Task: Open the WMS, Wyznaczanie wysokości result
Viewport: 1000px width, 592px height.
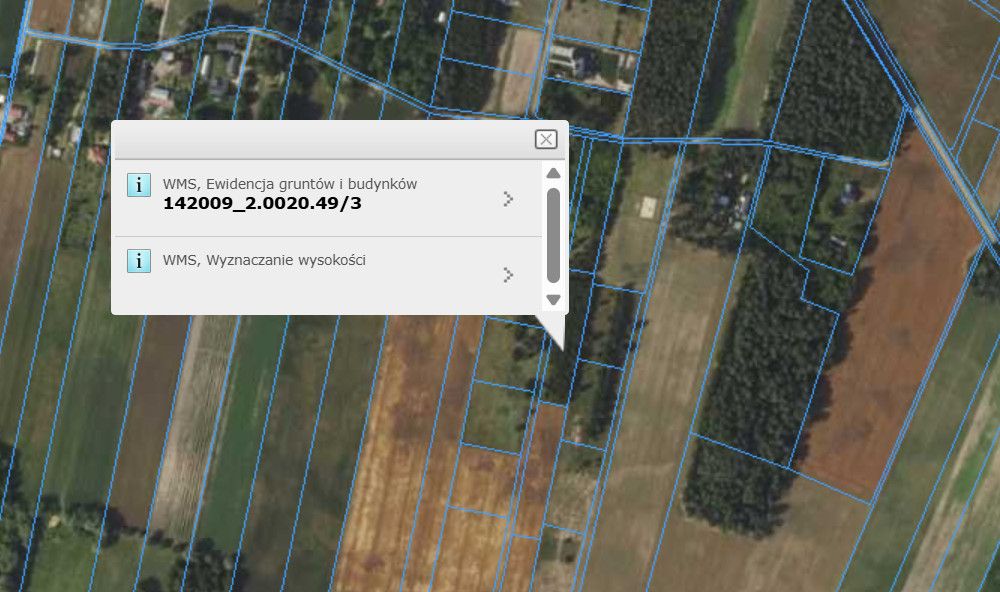Action: pyautogui.click(x=264, y=261)
